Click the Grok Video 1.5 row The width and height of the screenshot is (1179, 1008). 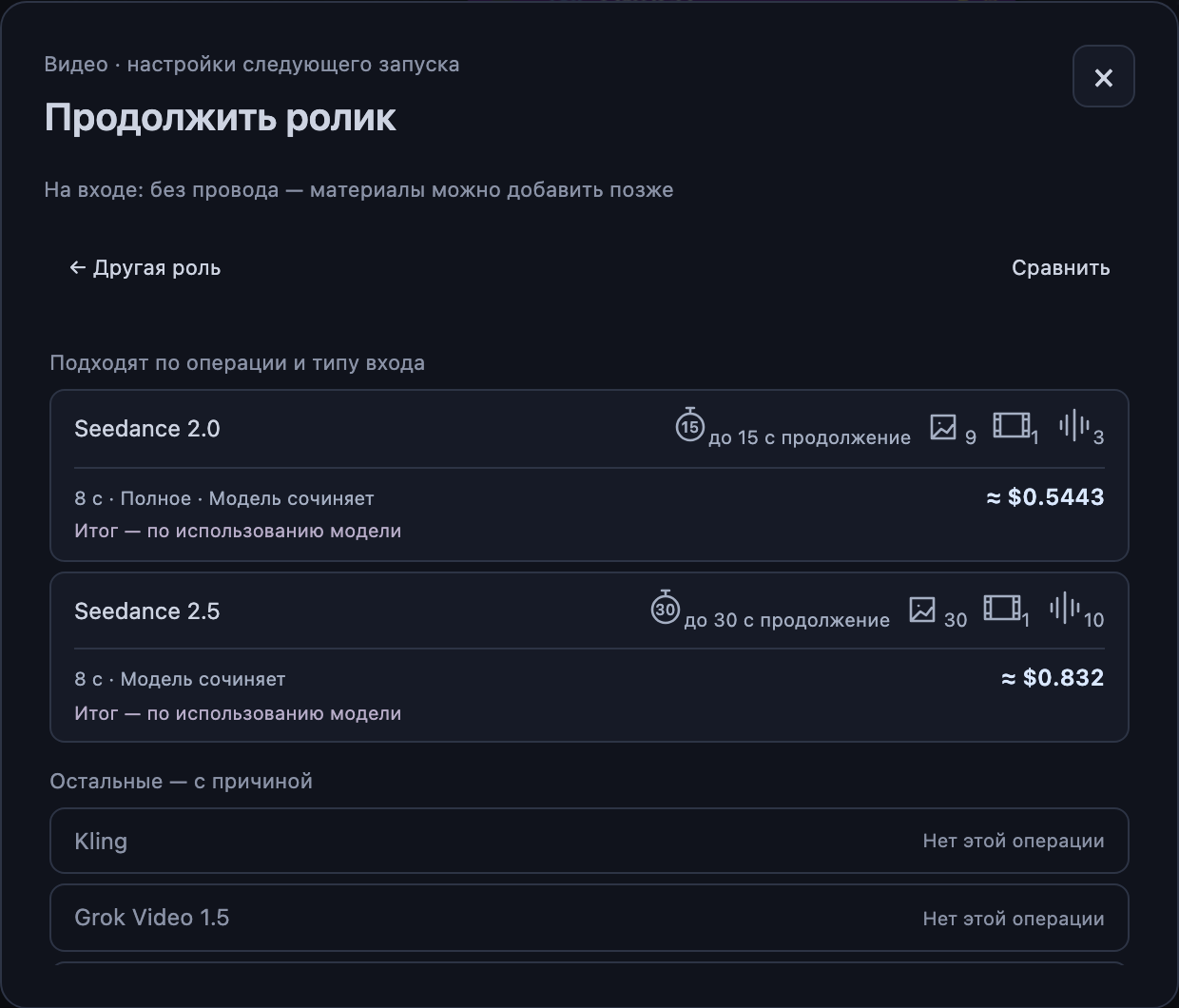point(589,918)
